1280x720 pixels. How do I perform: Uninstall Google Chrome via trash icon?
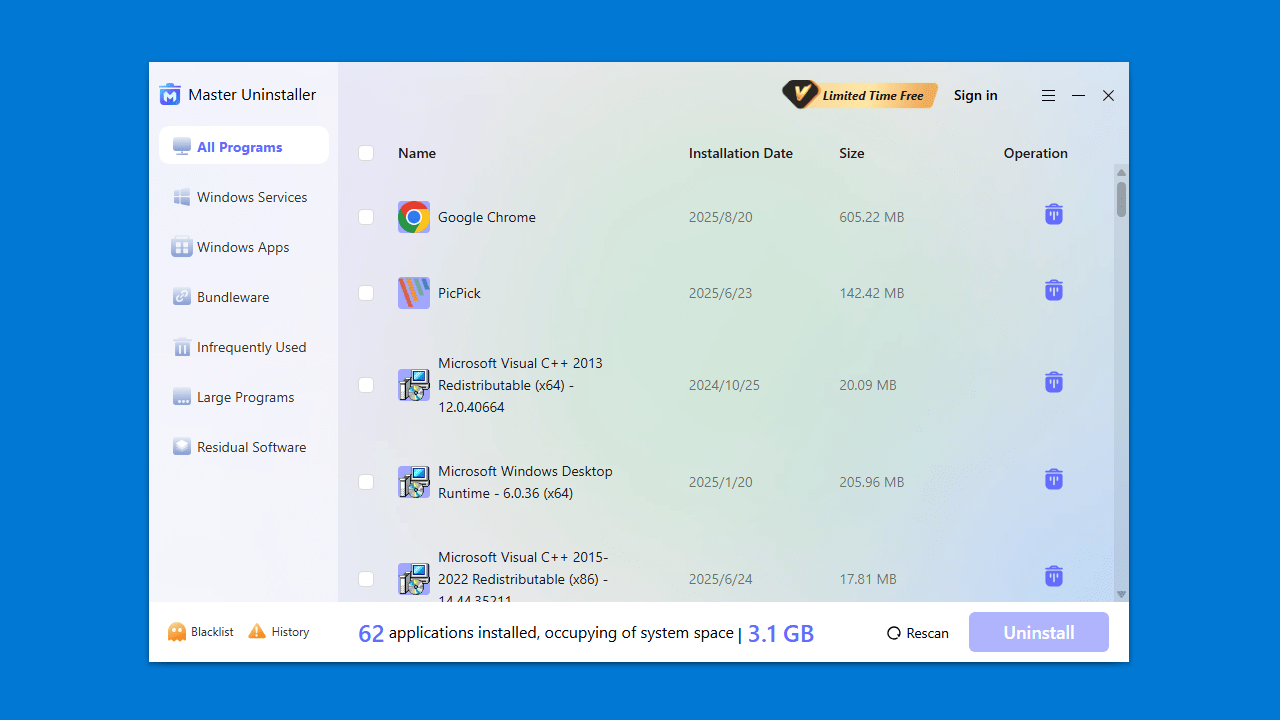pos(1054,214)
